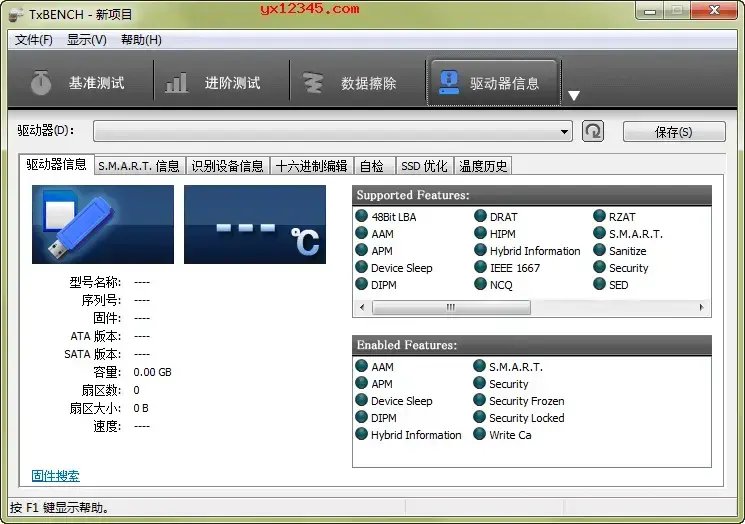Click the 型号名称 label
Viewport: 745px width, 524px height.
point(95,282)
